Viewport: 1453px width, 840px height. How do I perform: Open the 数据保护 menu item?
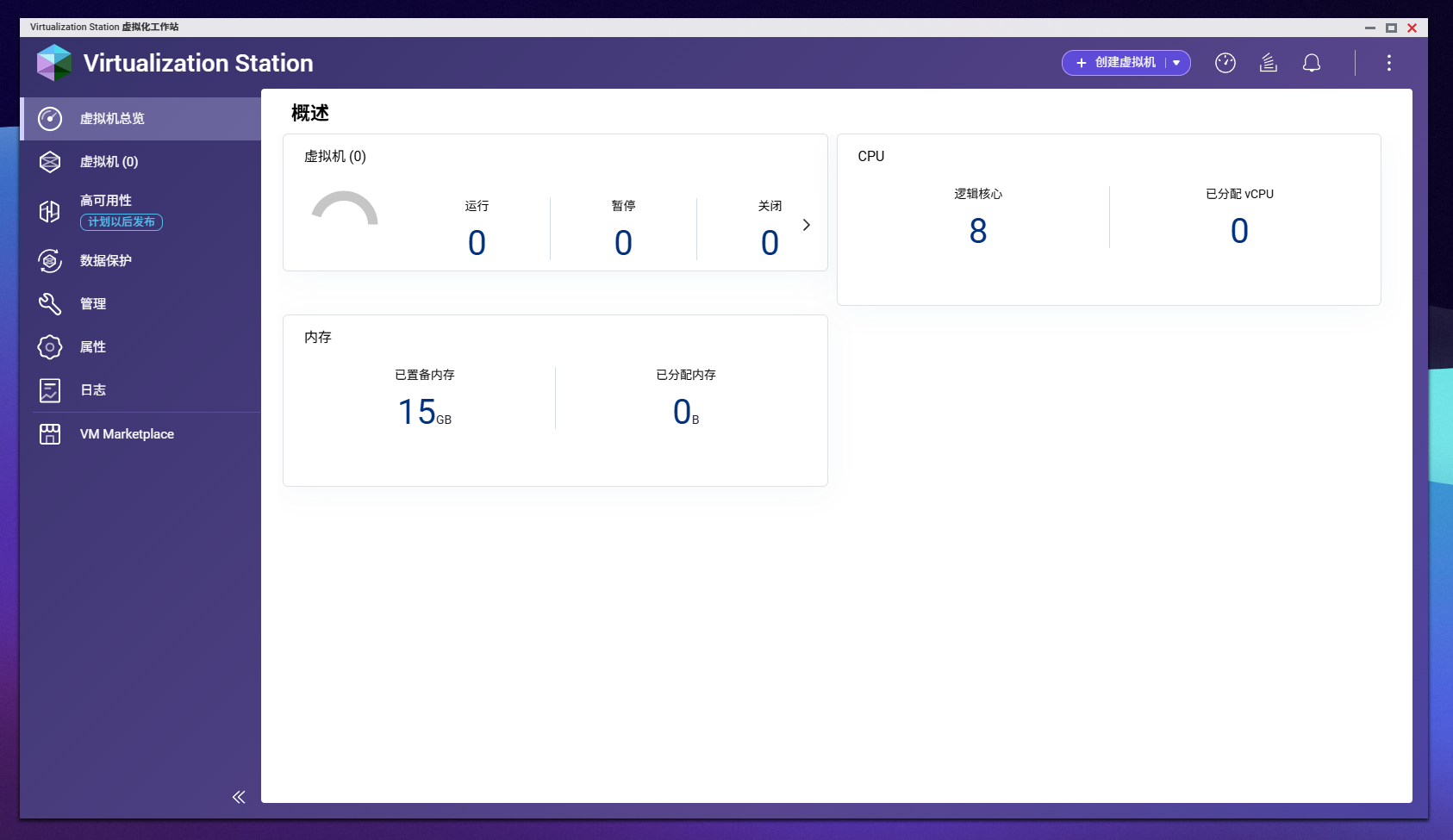click(x=140, y=260)
